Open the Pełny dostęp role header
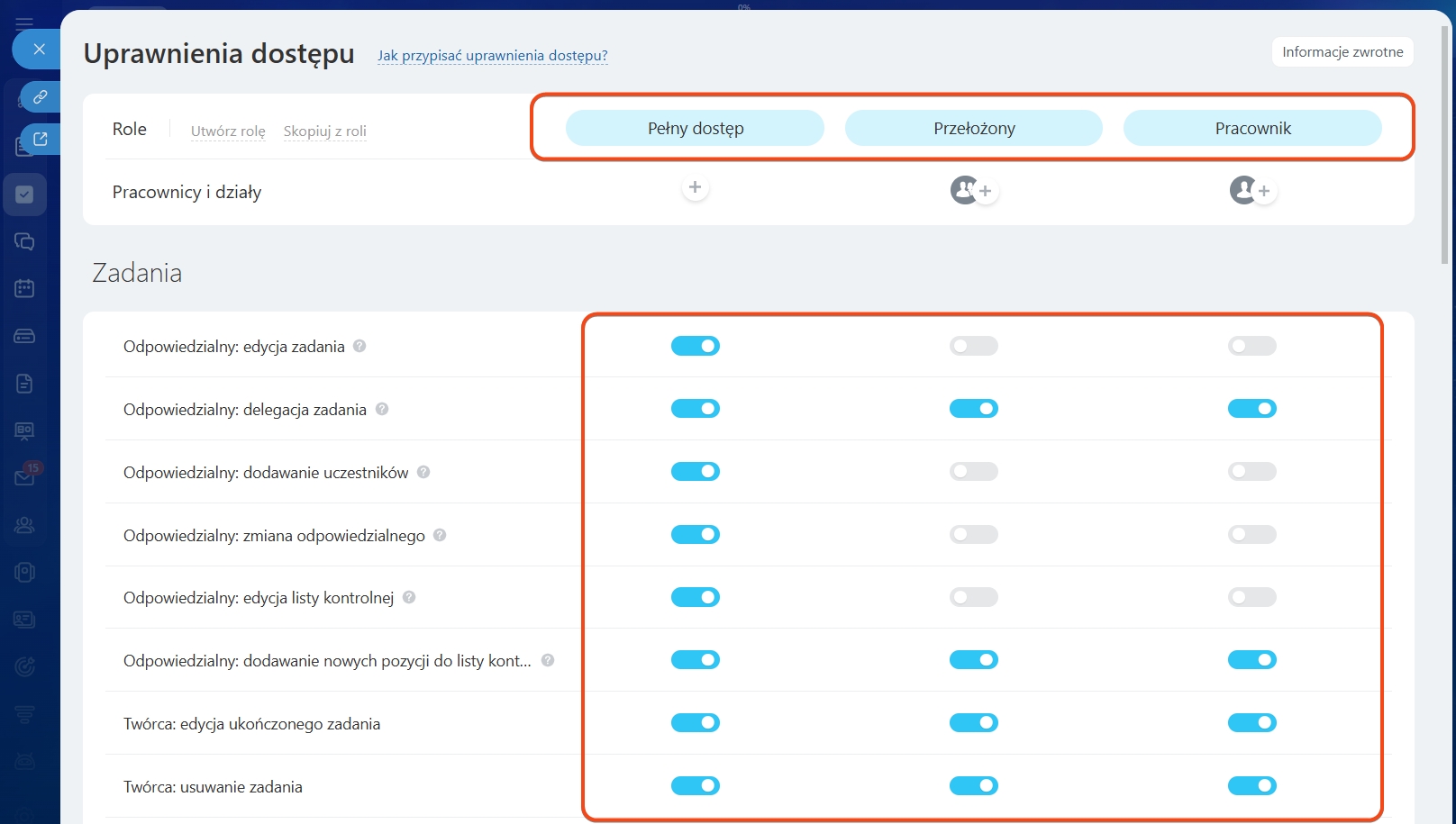 coord(695,128)
